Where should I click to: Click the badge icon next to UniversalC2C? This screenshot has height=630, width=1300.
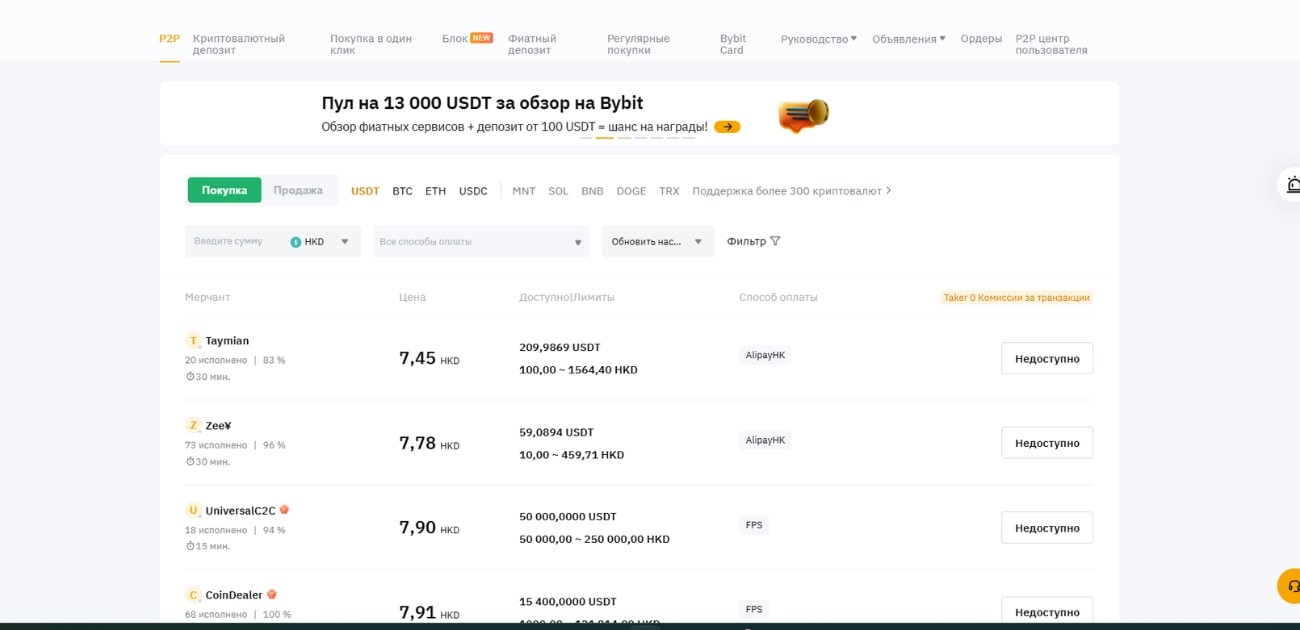tap(285, 510)
